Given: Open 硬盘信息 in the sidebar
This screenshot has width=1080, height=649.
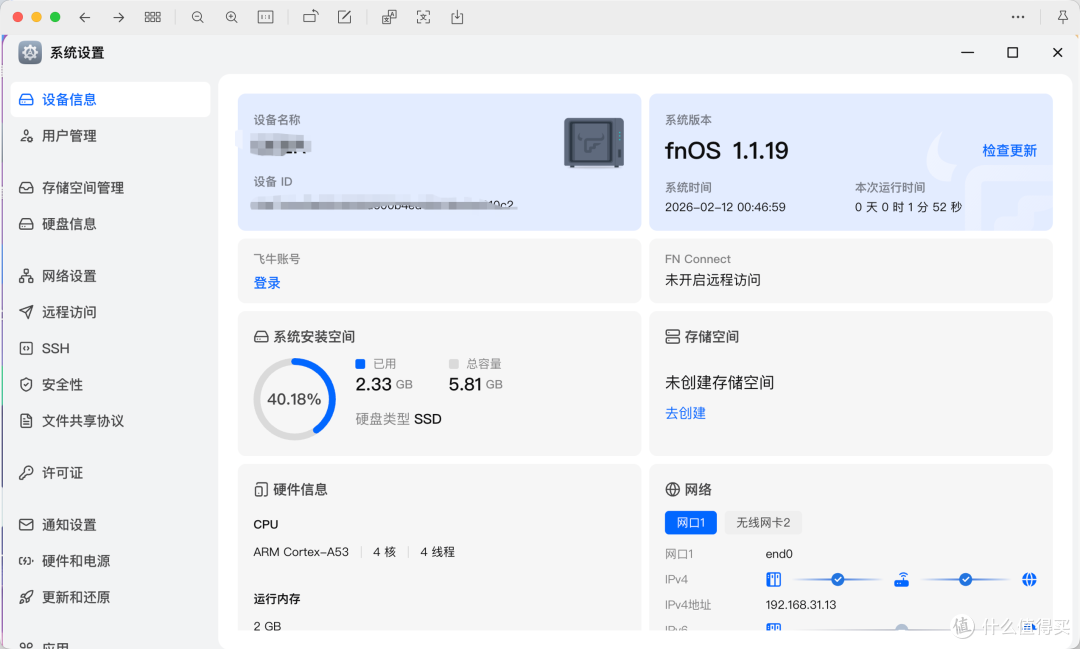Looking at the screenshot, I should coord(110,224).
